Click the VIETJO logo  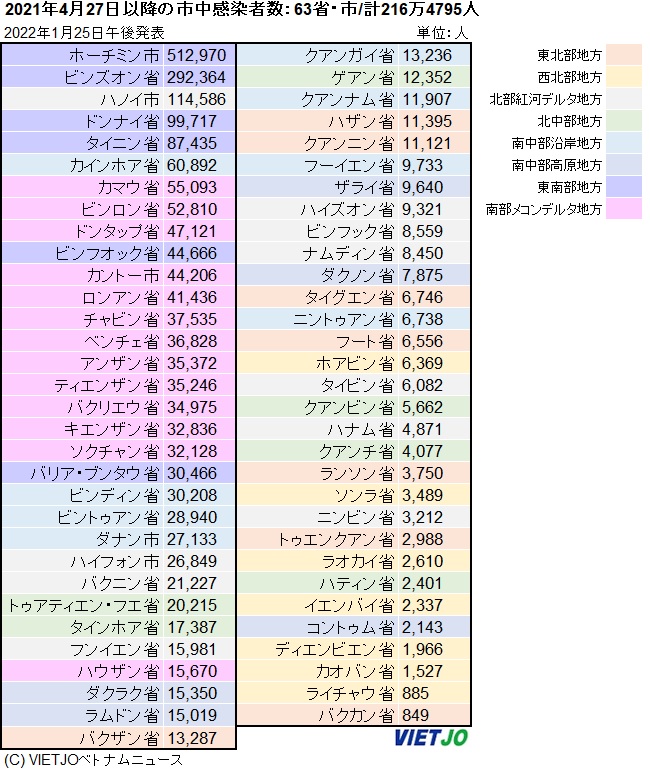point(432,738)
